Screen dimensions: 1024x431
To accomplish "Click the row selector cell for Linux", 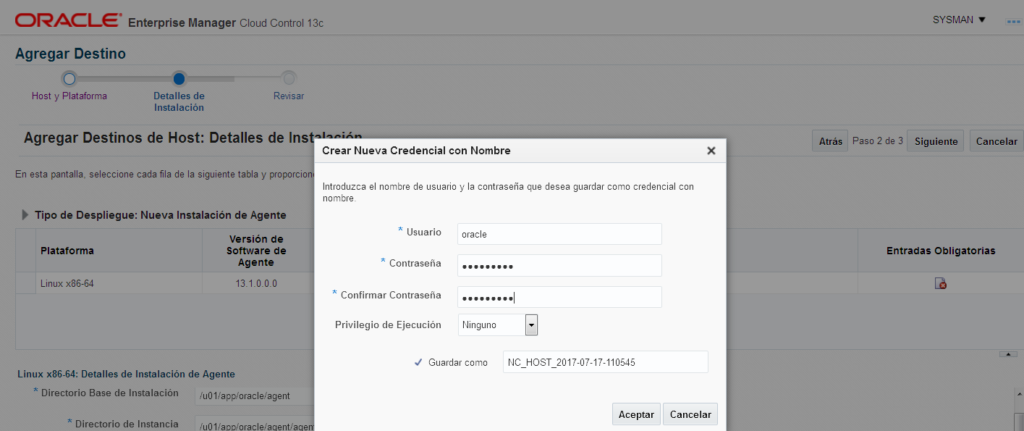I will point(26,283).
